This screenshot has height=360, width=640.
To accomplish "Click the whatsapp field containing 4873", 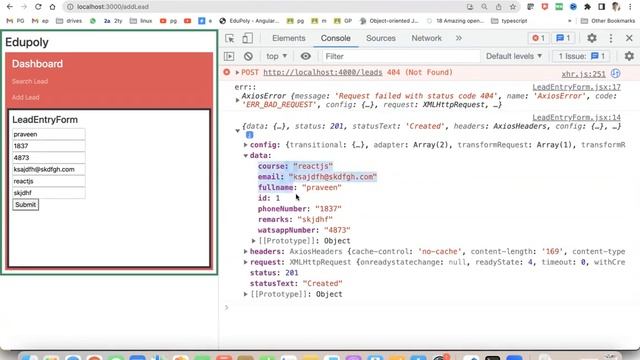I will 49,158.
